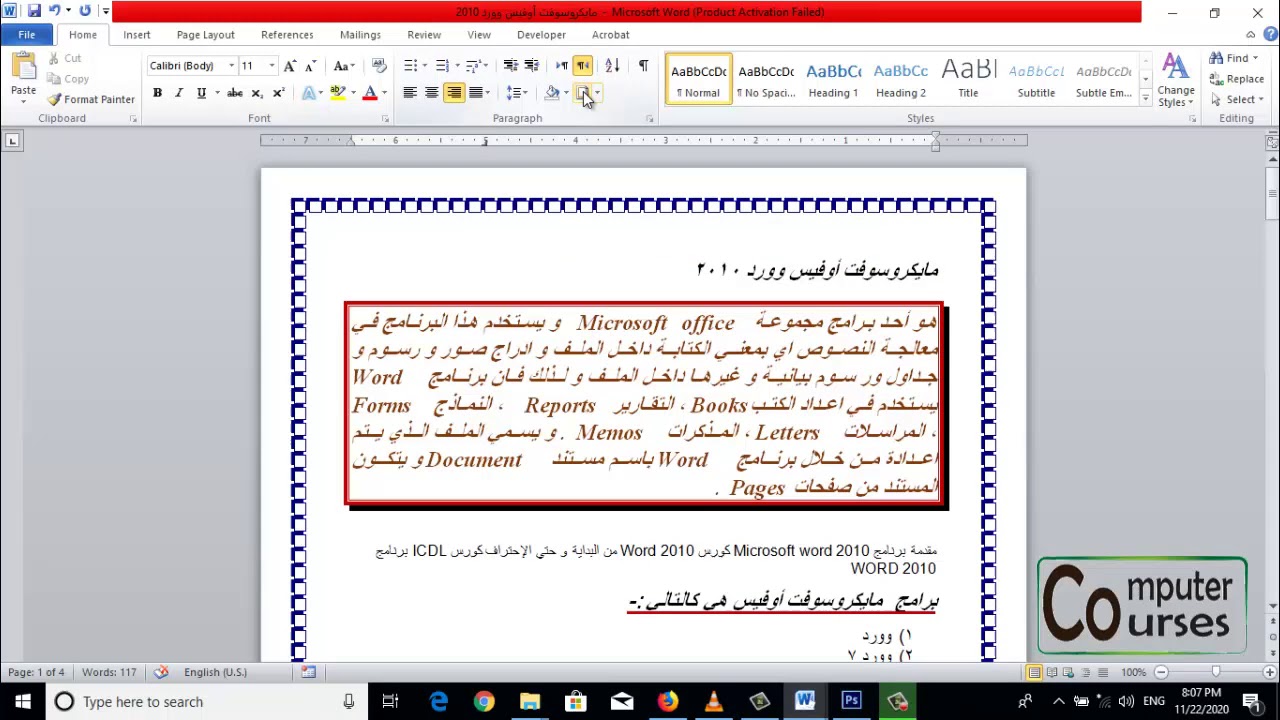Click zoom out minus button
The image size is (1280, 720).
[x=1161, y=672]
